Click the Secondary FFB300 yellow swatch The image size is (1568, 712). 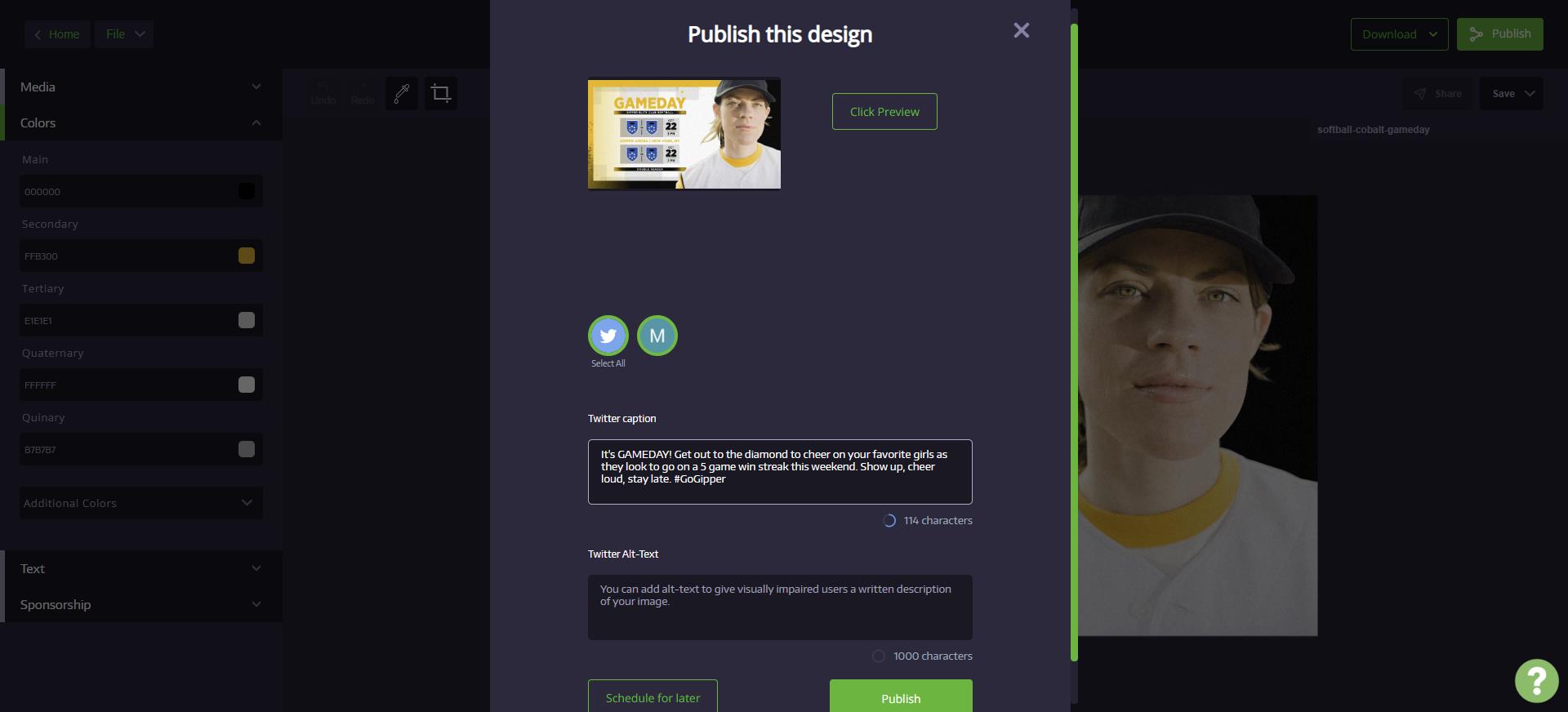247,256
